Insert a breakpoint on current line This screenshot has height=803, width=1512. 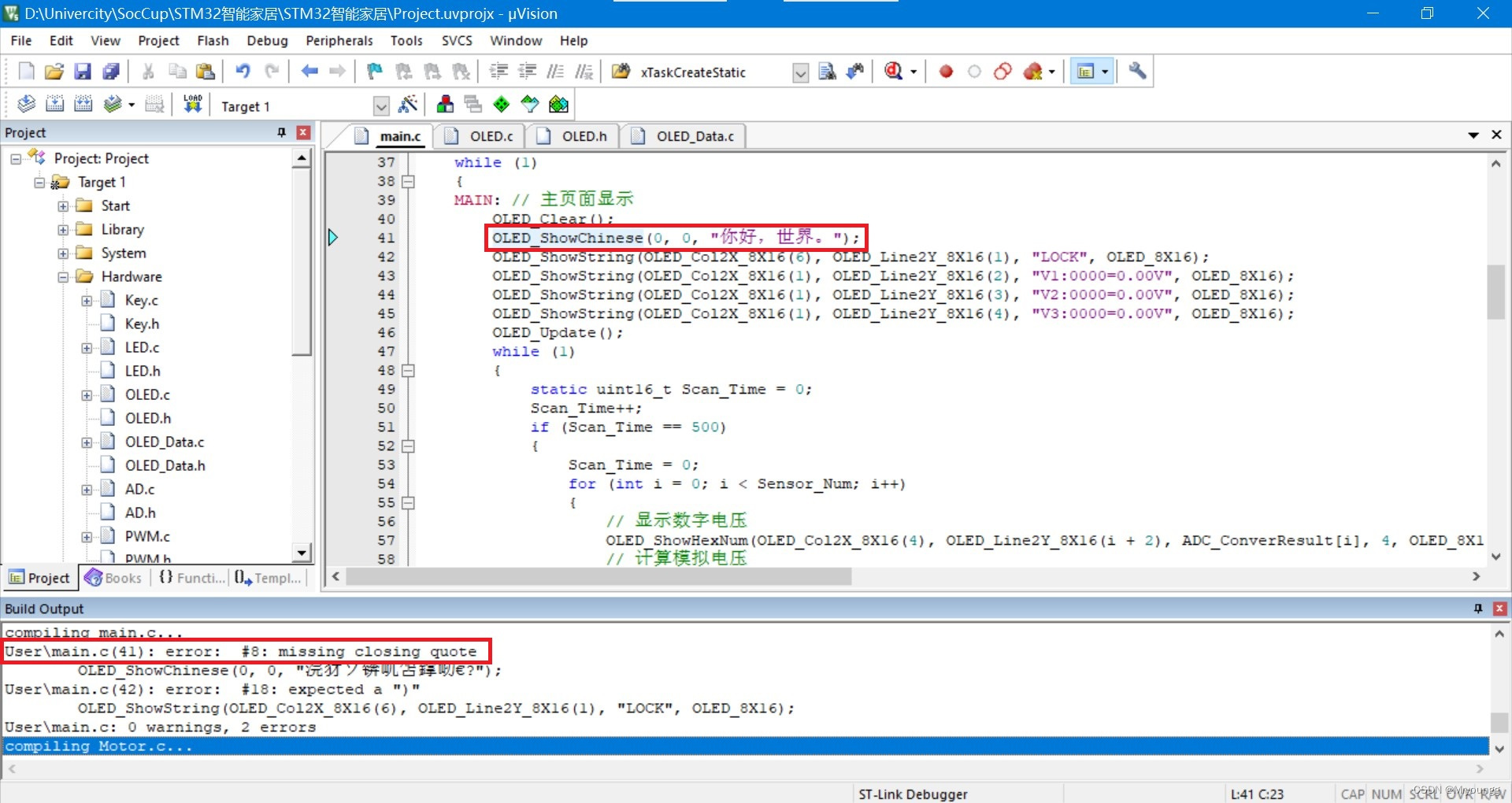pyautogui.click(x=945, y=71)
